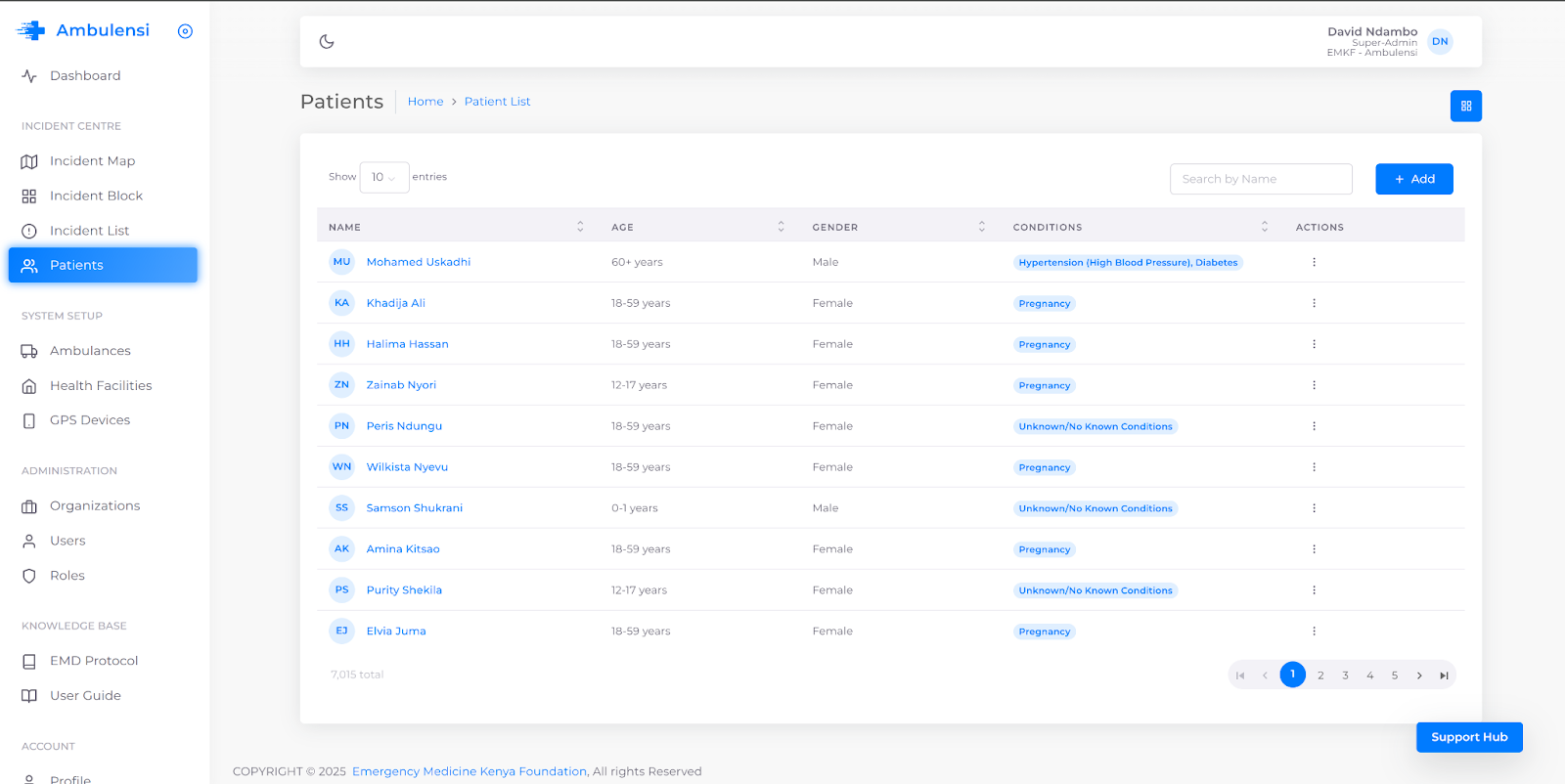Screen dimensions: 1565x784
Task: Sort patients by the Age column
Action: [x=781, y=227]
